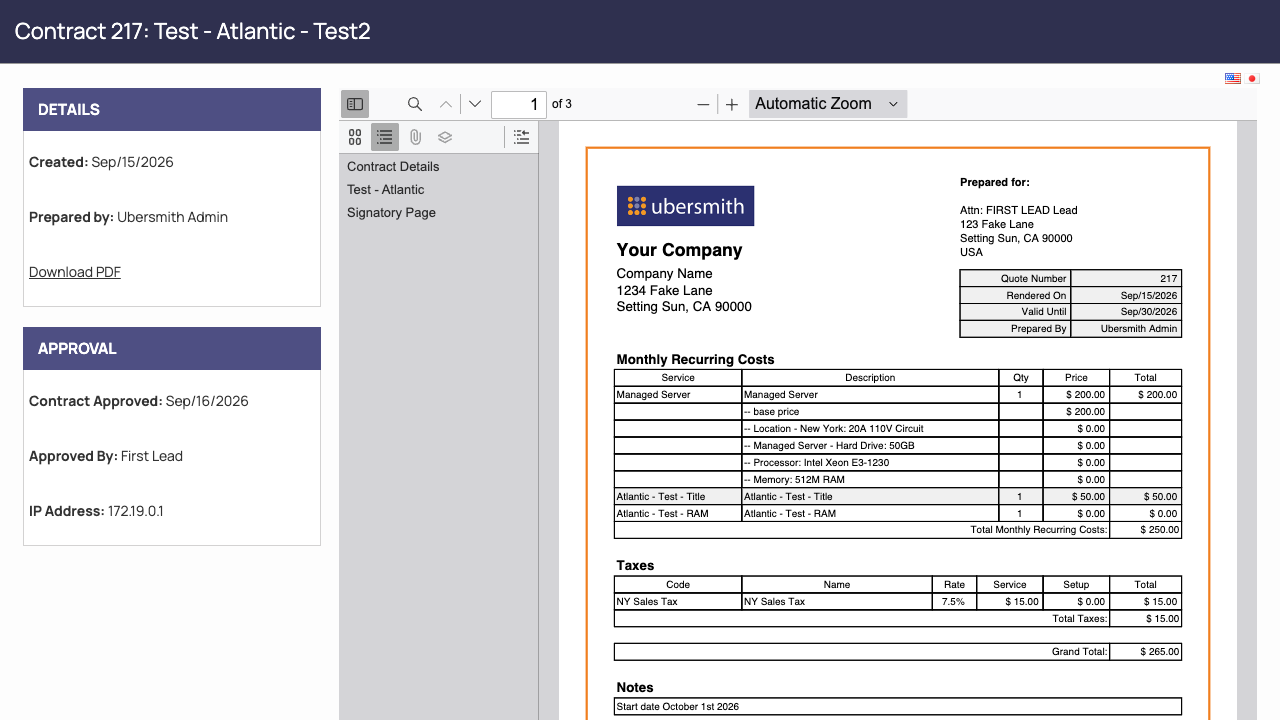Screen dimensions: 1280x720
Task: Click Contract Approved: Sep/16/2026 text
Action: point(139,401)
